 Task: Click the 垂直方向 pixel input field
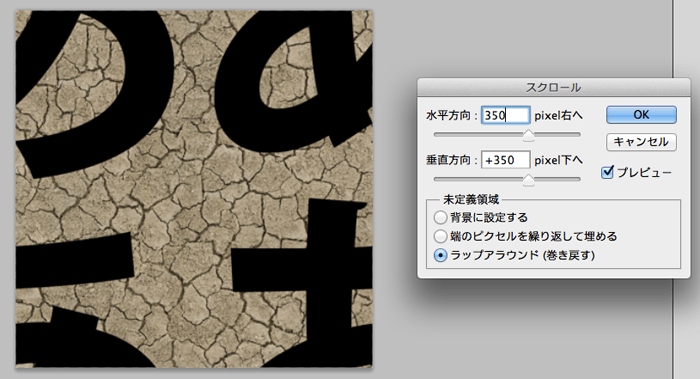(506, 160)
